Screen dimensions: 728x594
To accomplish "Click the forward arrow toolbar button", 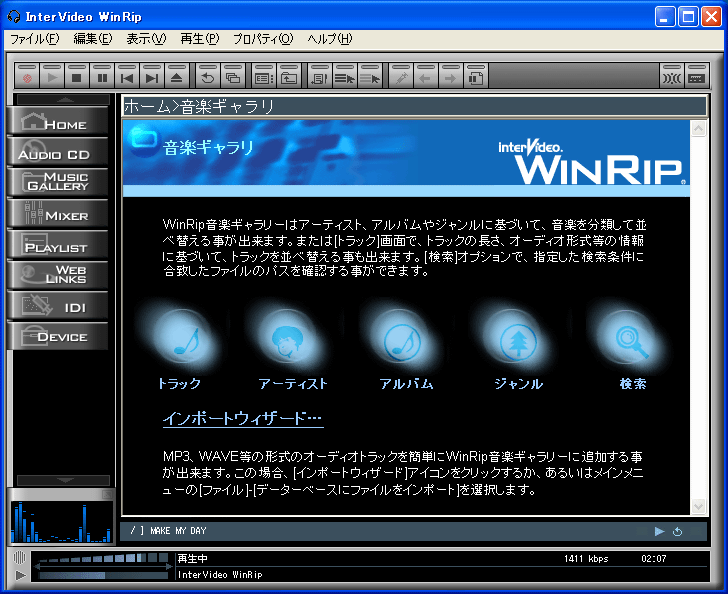I will [450, 76].
